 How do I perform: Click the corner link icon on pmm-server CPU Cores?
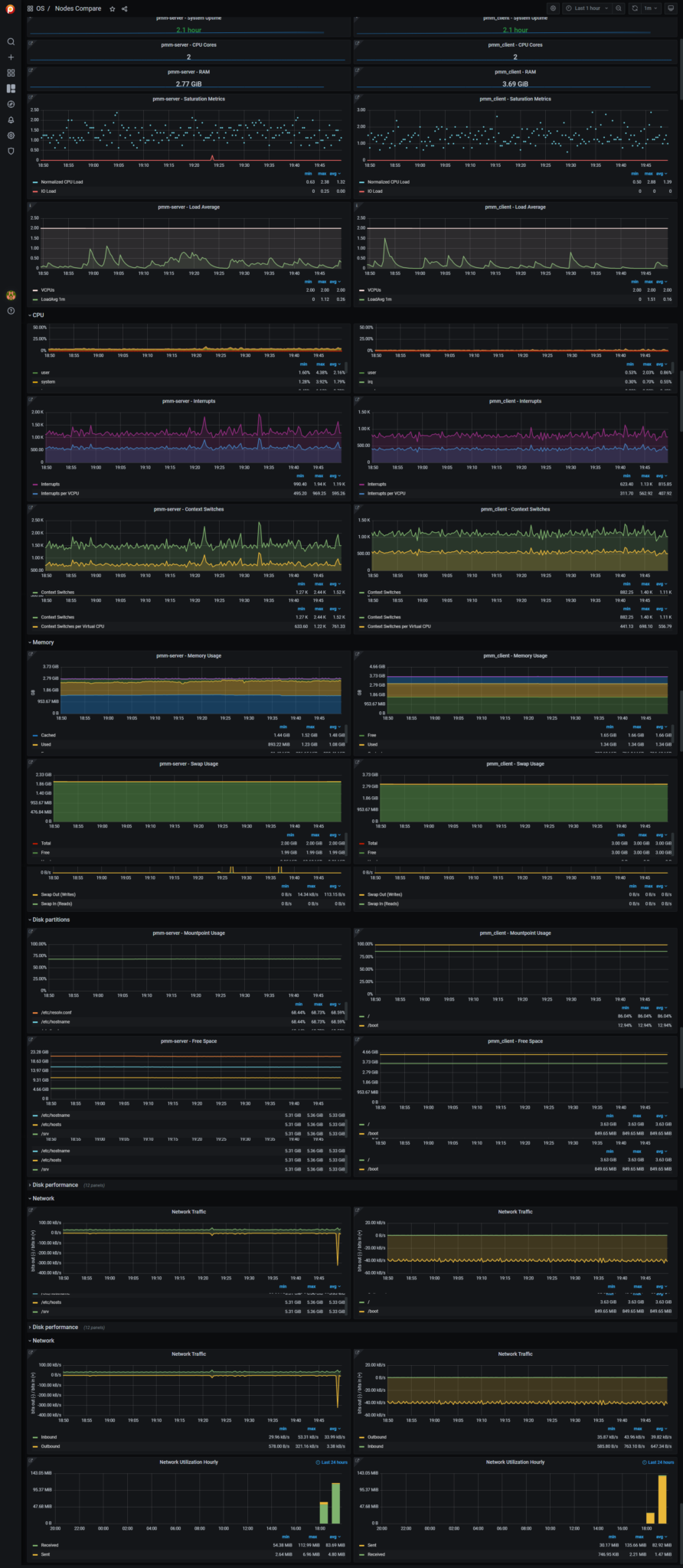click(30, 43)
